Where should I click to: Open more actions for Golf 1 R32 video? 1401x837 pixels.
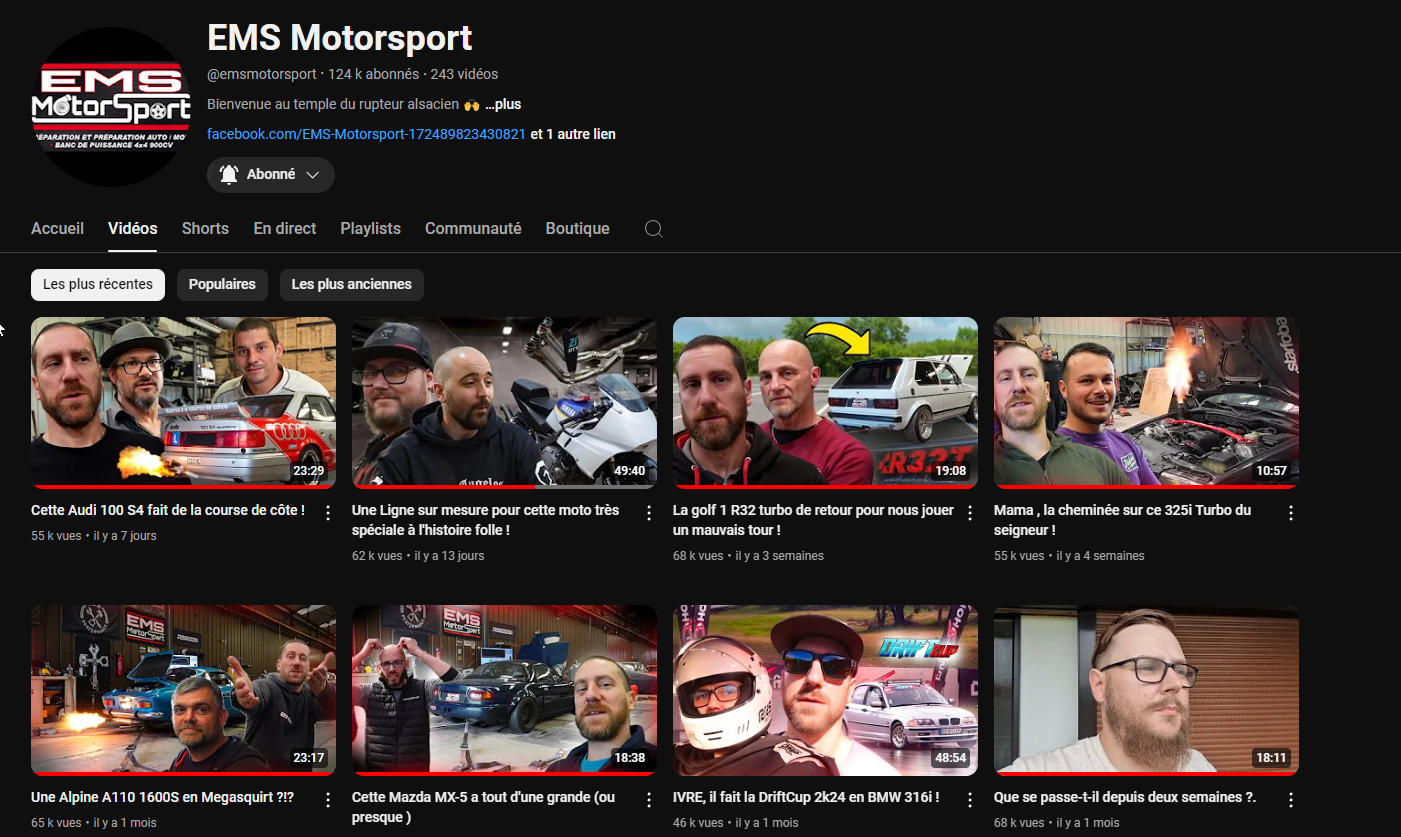pyautogui.click(x=970, y=513)
